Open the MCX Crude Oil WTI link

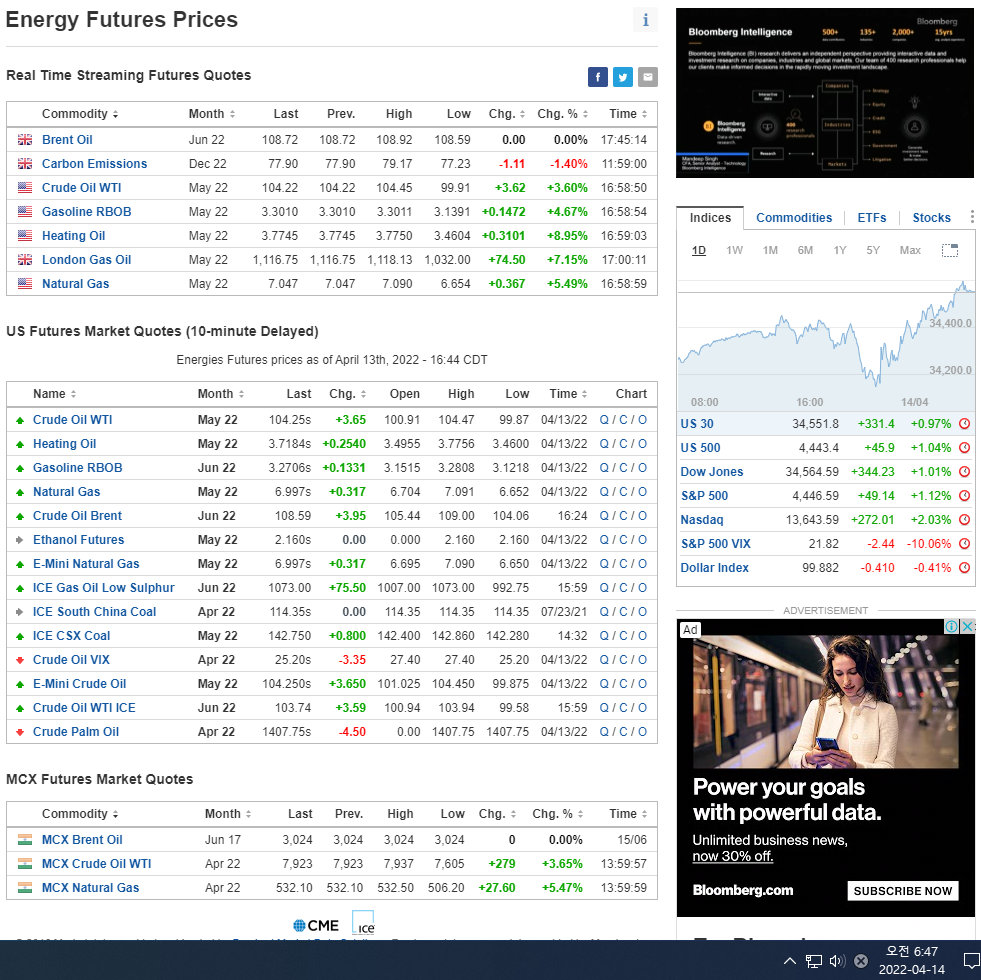[x=96, y=864]
